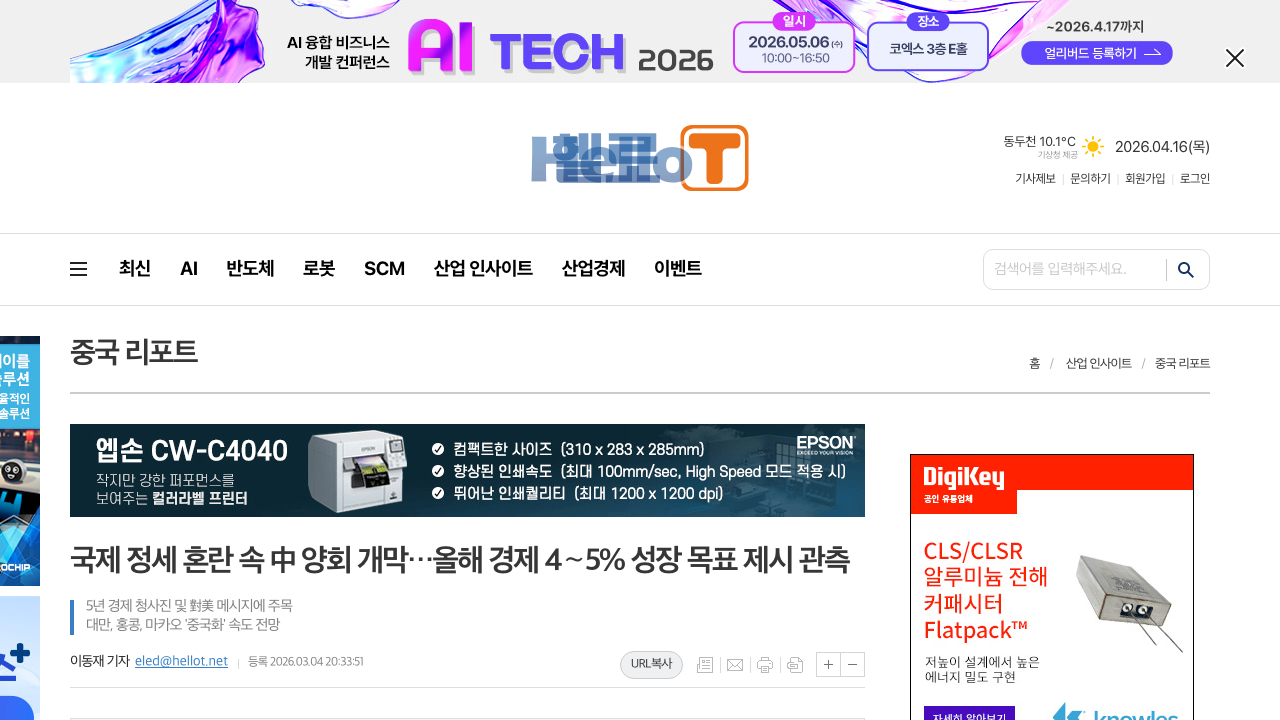Open the hamburger menu icon
Screen dimensions: 1280x720
click(79, 269)
